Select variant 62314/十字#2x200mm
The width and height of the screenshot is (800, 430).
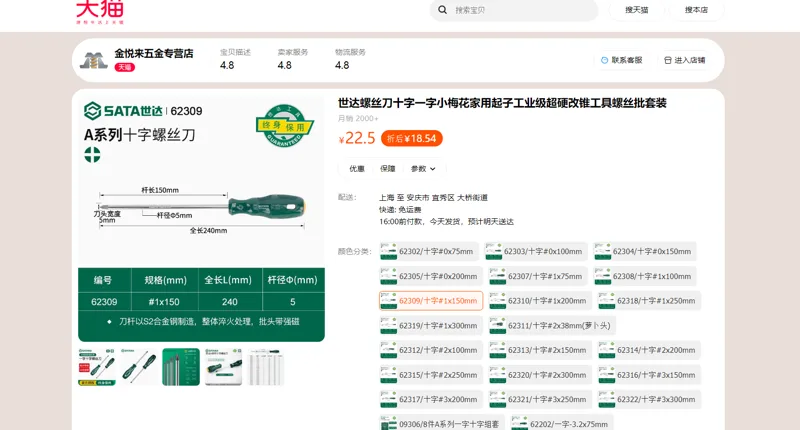[649, 350]
